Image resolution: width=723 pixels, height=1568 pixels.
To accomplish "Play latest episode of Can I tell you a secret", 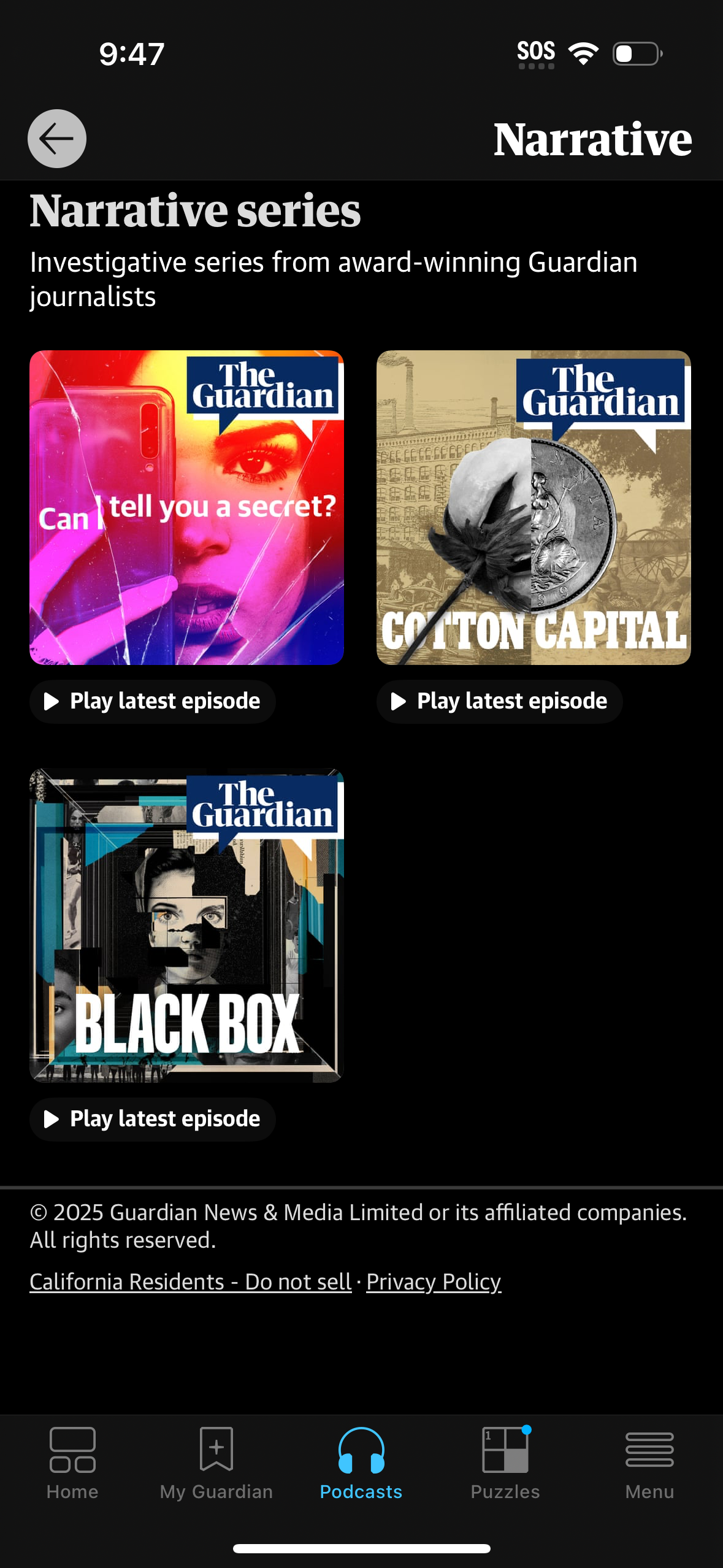I will [153, 701].
